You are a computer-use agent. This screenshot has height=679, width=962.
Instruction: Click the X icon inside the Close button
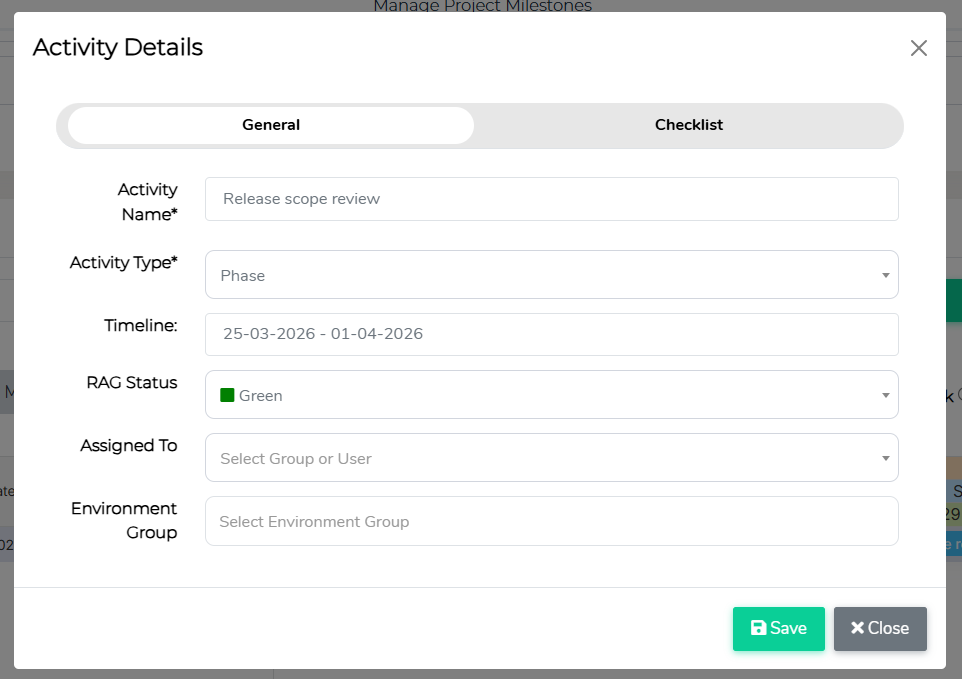point(857,628)
